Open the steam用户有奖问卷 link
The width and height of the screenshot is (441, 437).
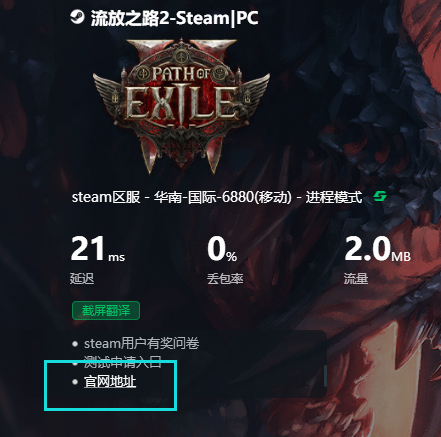[142, 343]
